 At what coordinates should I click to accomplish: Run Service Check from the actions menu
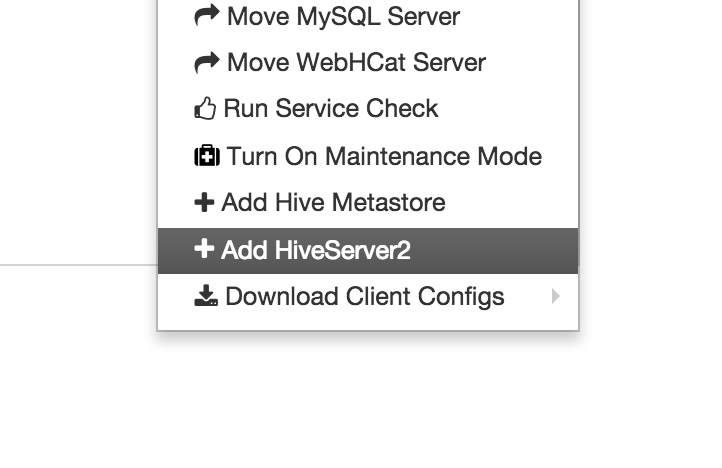point(330,108)
